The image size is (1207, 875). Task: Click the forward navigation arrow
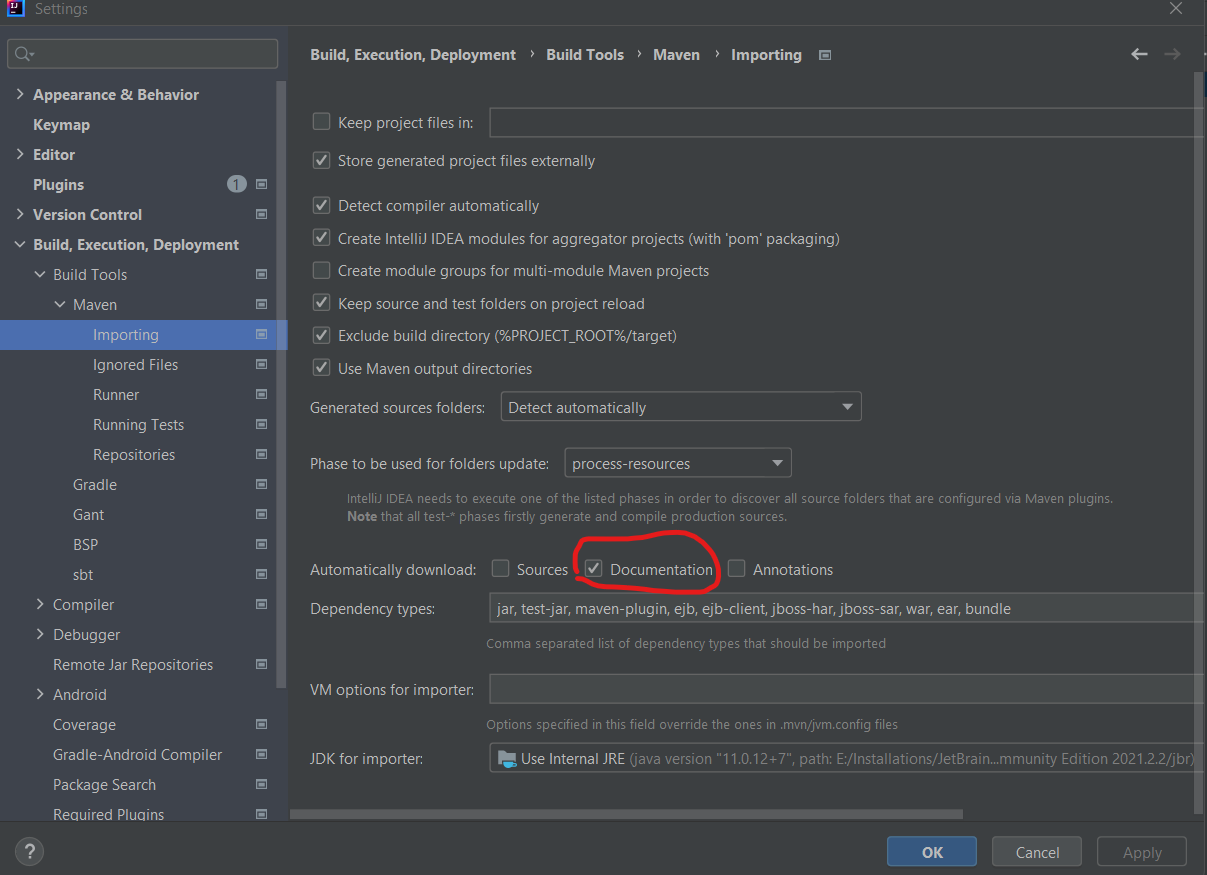pyautogui.click(x=1172, y=54)
